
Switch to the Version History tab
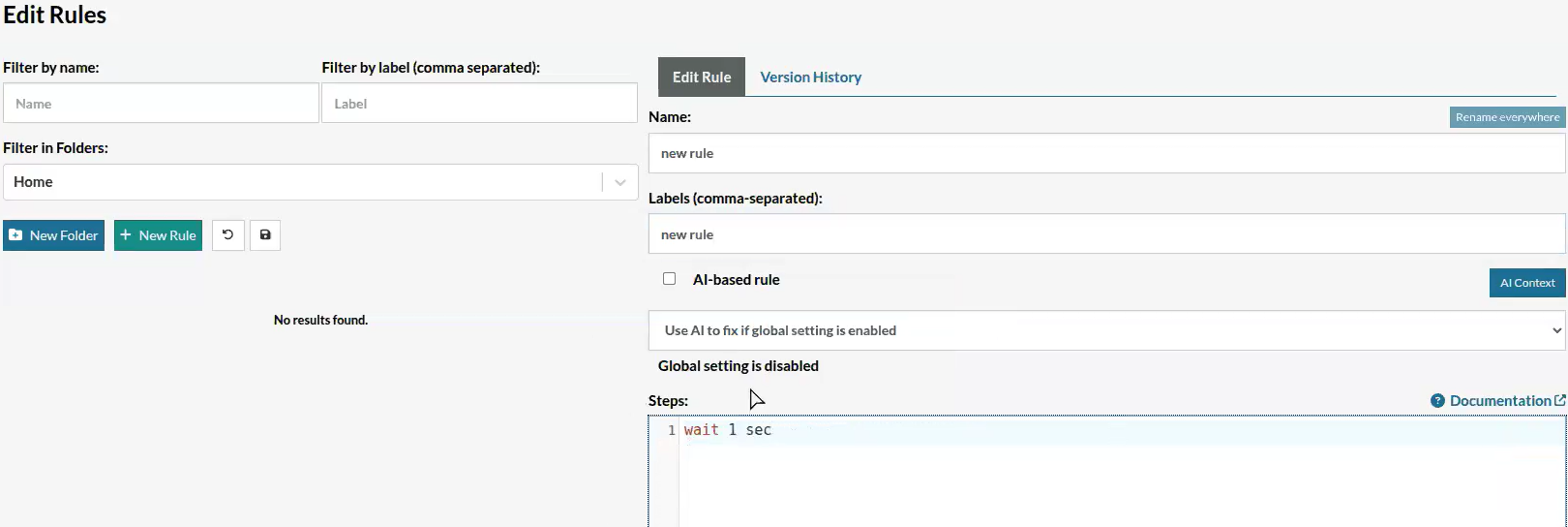coord(810,77)
